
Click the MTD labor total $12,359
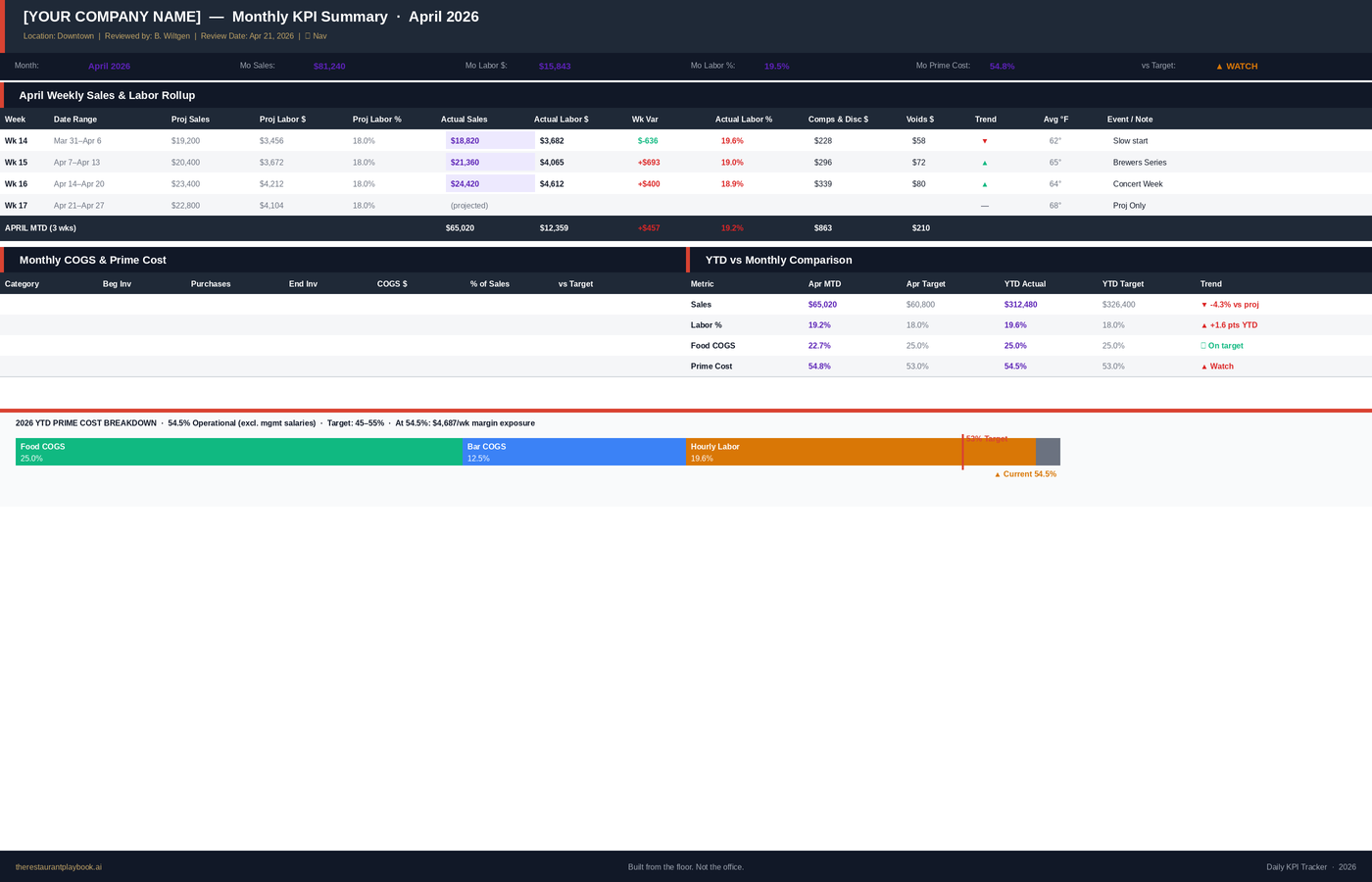[x=554, y=228]
